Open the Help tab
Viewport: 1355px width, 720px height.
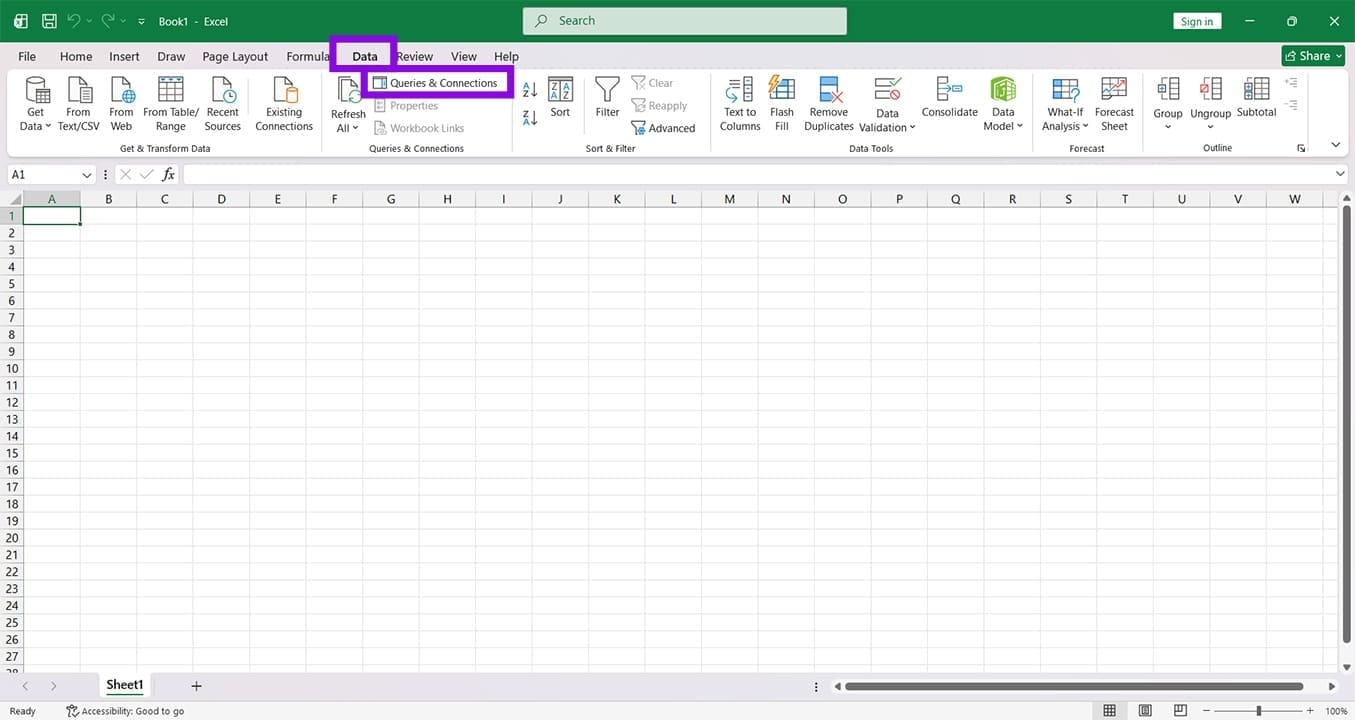[x=506, y=56]
